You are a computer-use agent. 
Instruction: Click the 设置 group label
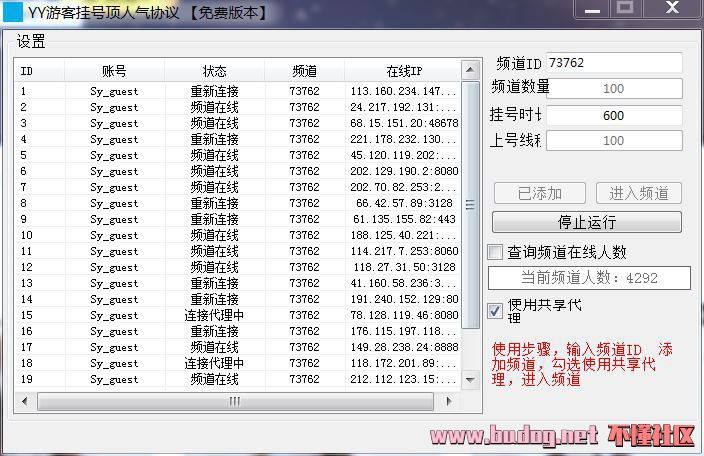point(31,42)
